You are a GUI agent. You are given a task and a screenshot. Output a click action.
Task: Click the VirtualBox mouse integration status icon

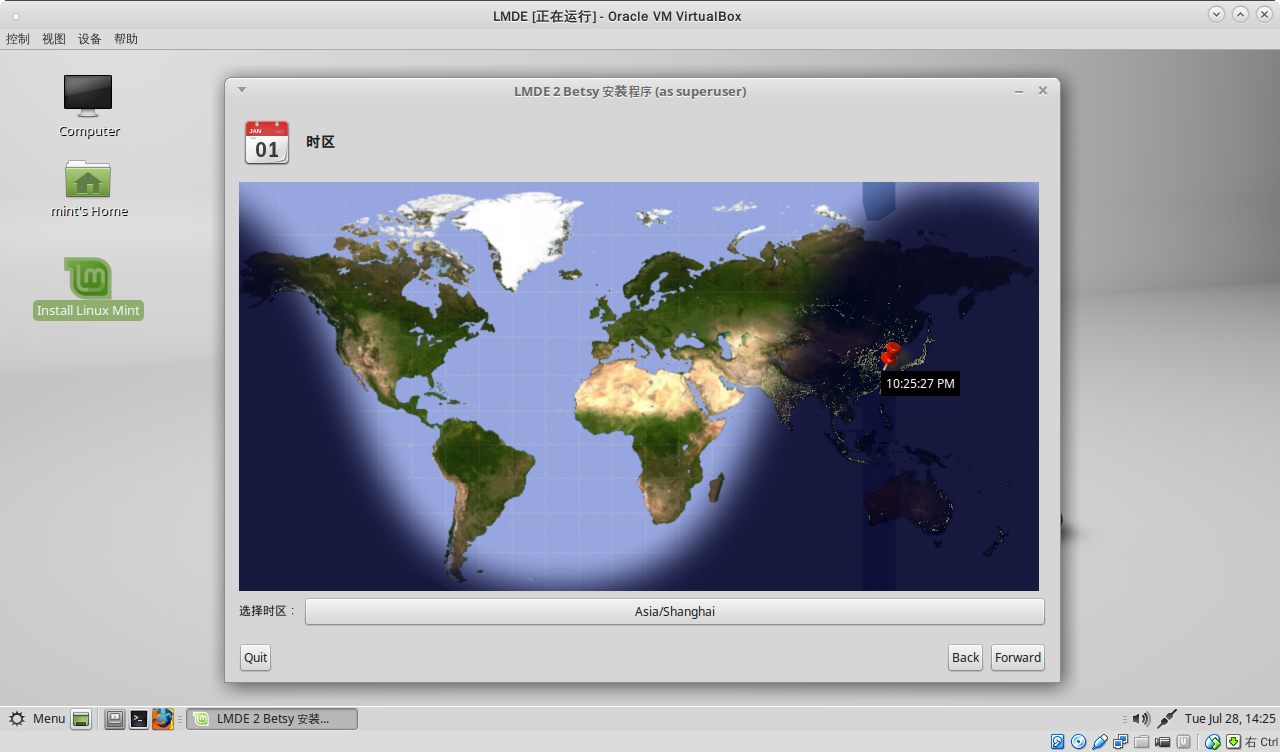tap(1212, 742)
